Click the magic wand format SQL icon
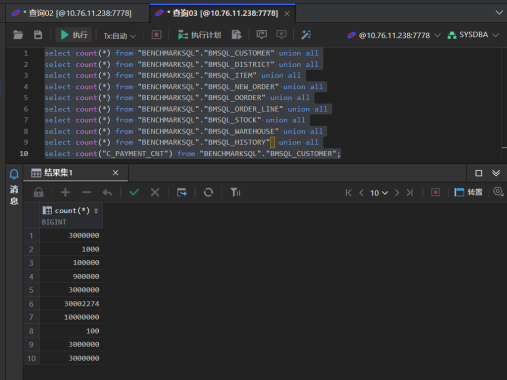Image resolution: width=507 pixels, height=380 pixels. tap(306, 35)
